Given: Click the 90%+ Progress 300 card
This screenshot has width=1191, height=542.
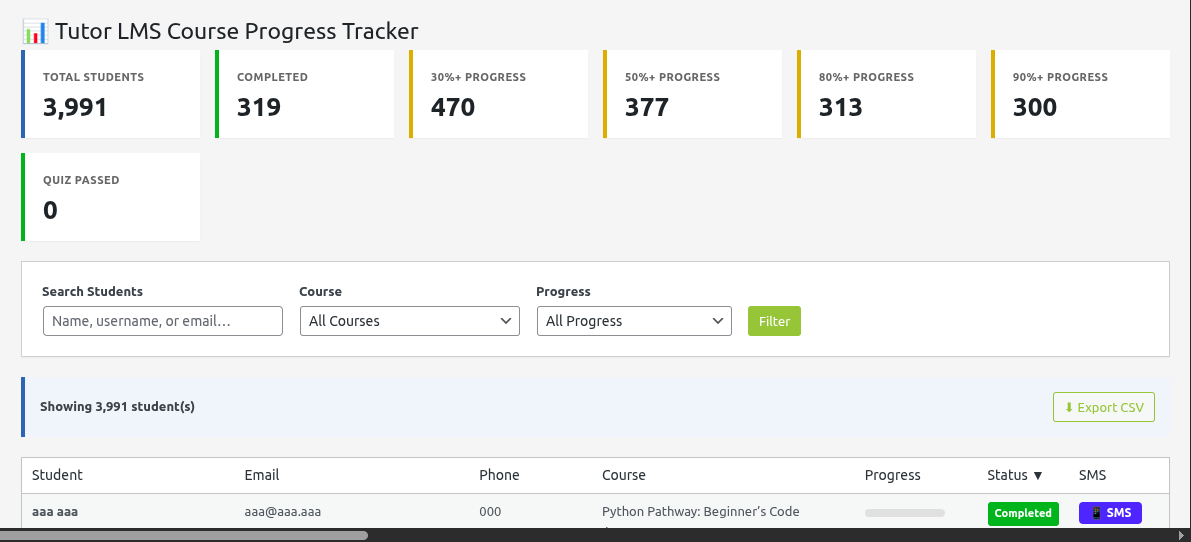Looking at the screenshot, I should (1080, 94).
